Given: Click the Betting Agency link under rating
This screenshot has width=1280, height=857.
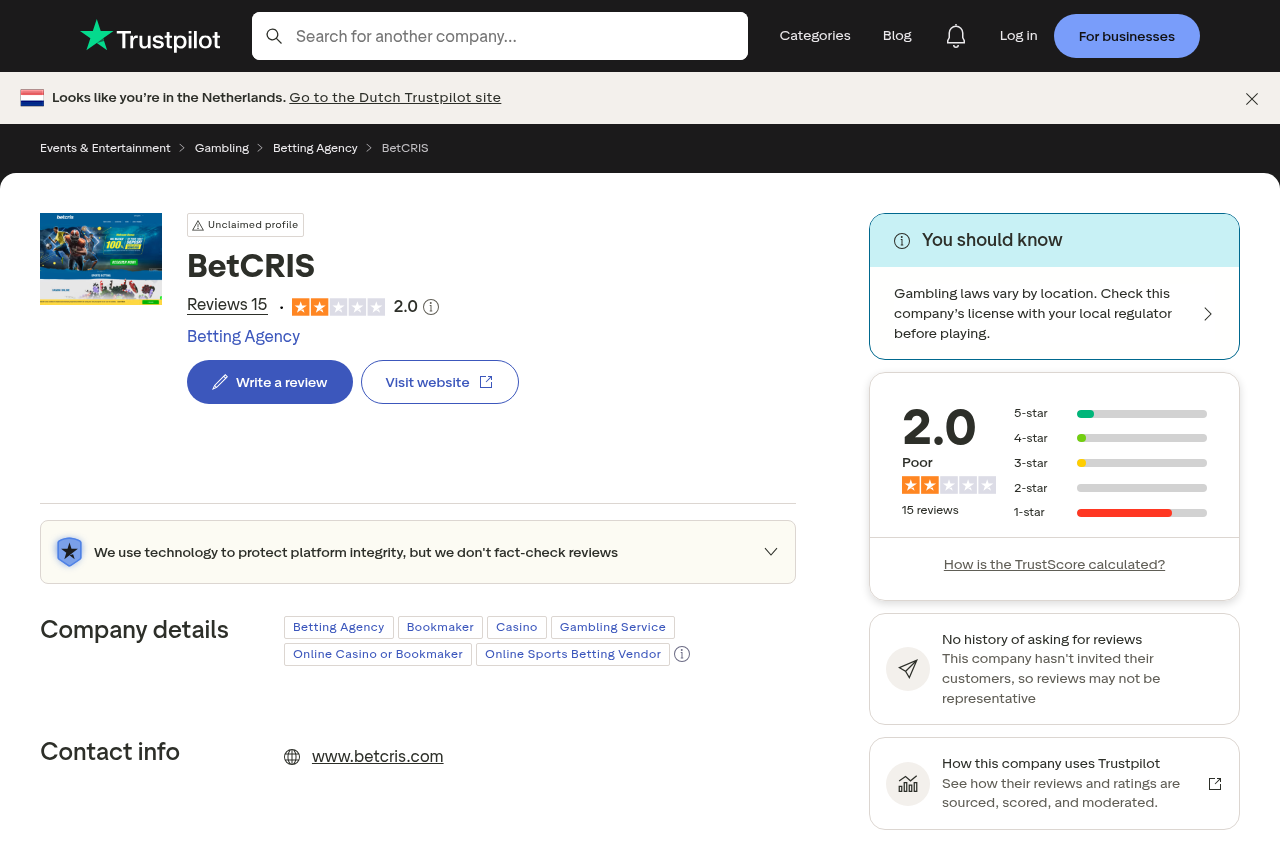Looking at the screenshot, I should click(243, 336).
